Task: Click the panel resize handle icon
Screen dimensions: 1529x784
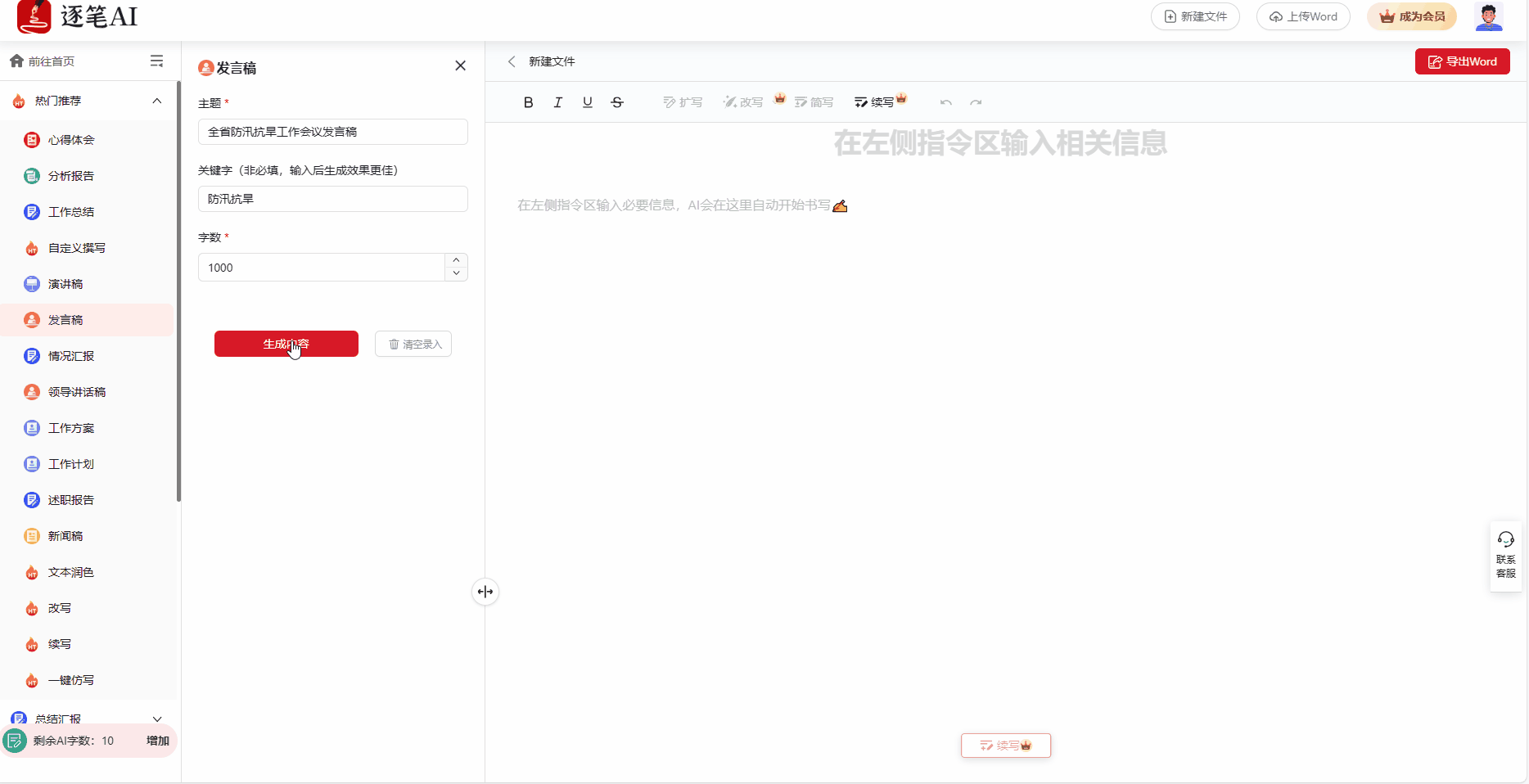Action: pos(485,592)
